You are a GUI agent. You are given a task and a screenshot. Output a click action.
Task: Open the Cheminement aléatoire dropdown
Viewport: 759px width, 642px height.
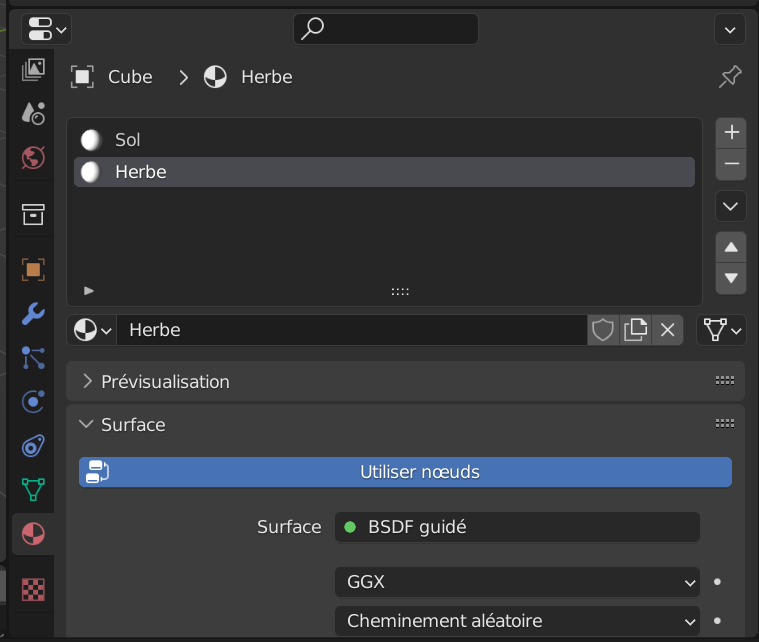[x=516, y=621]
